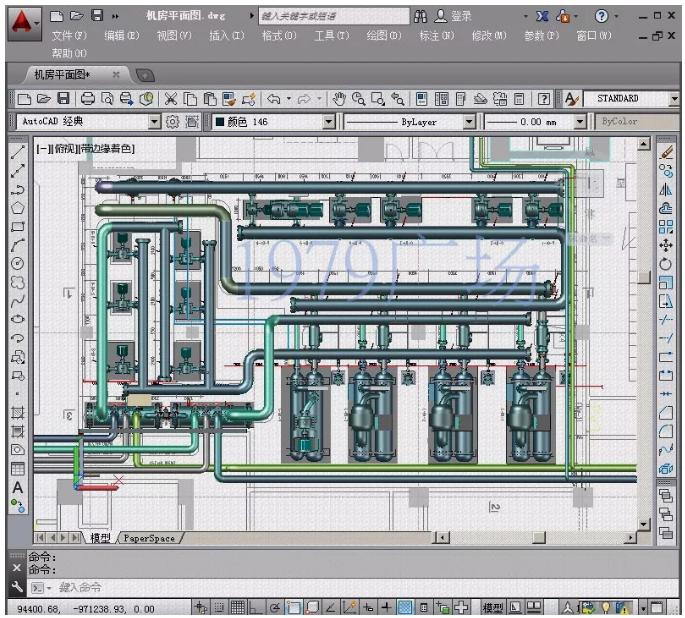Click the Multiline Text tool A icon
685x618 pixels.
[17, 487]
